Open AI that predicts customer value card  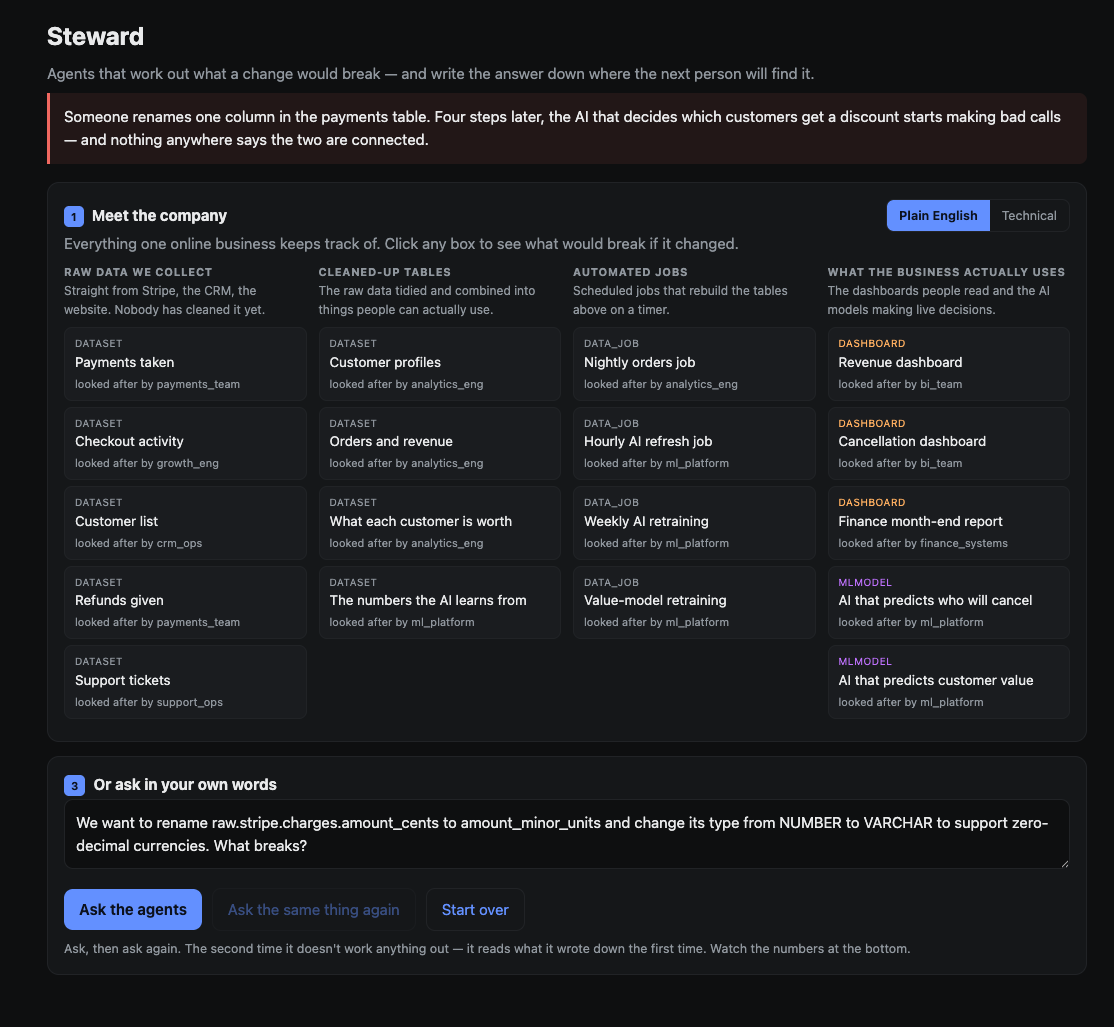click(948, 682)
